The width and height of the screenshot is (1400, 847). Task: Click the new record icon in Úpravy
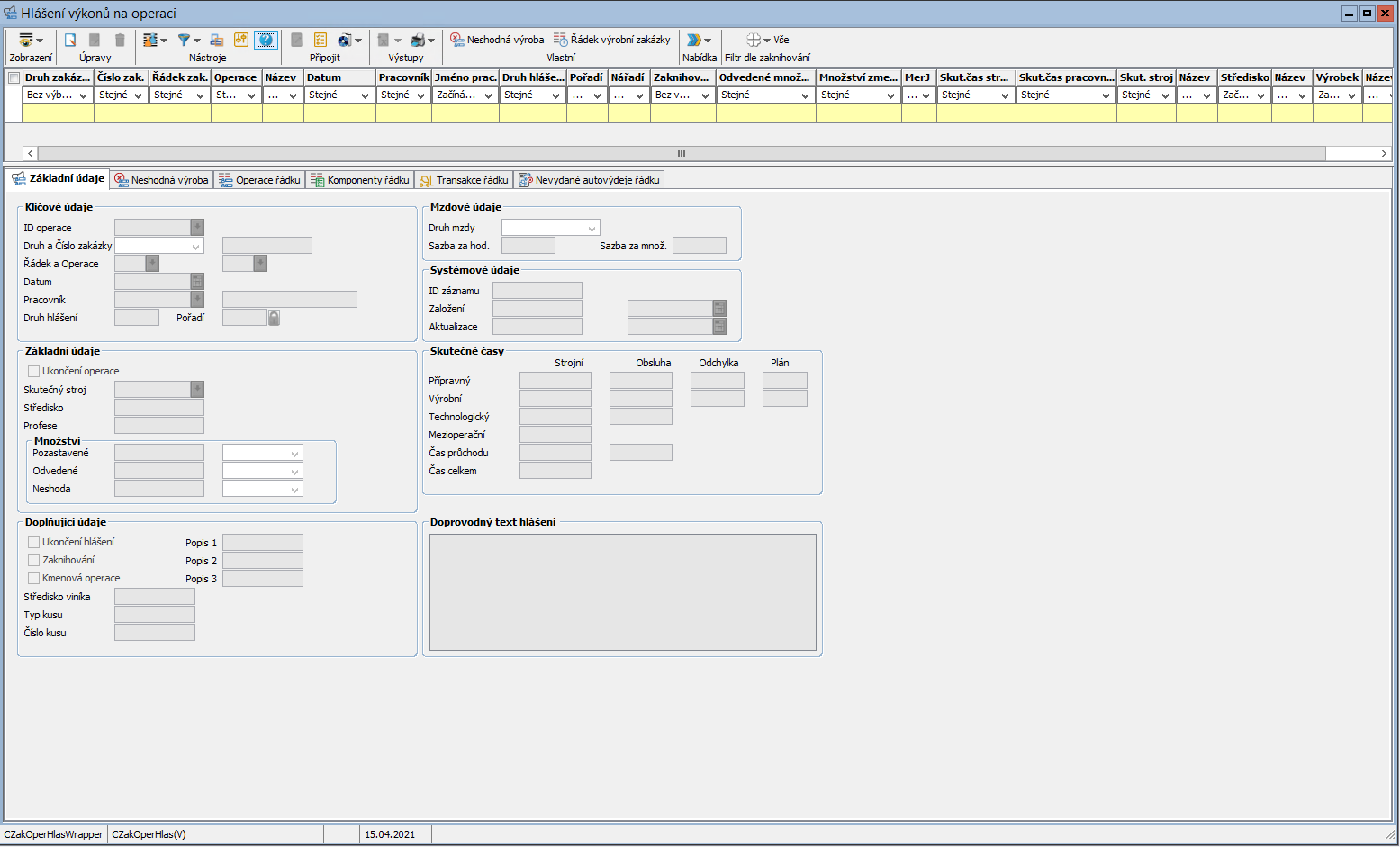click(70, 41)
